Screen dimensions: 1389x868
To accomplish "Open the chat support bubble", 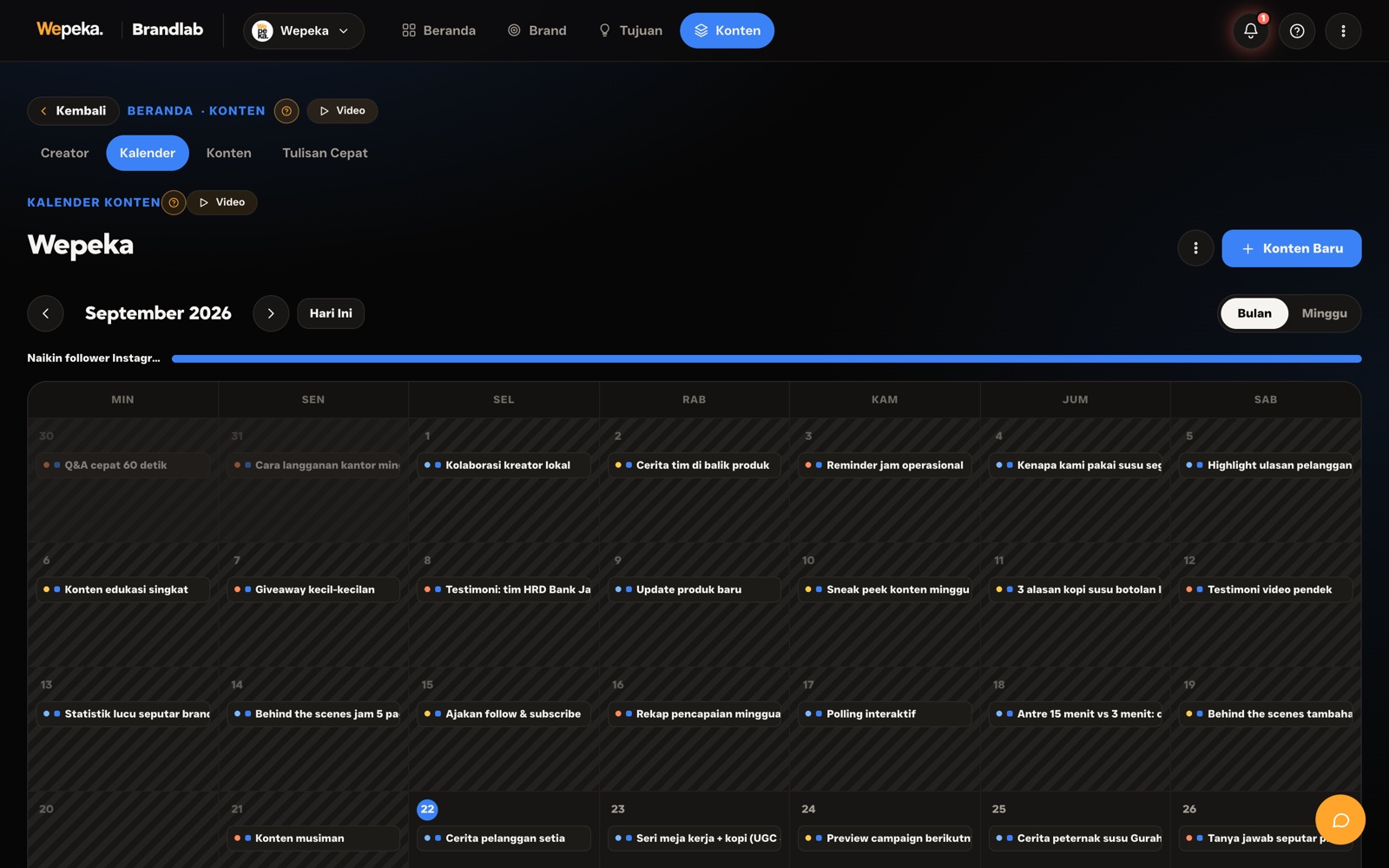I will 1340,819.
